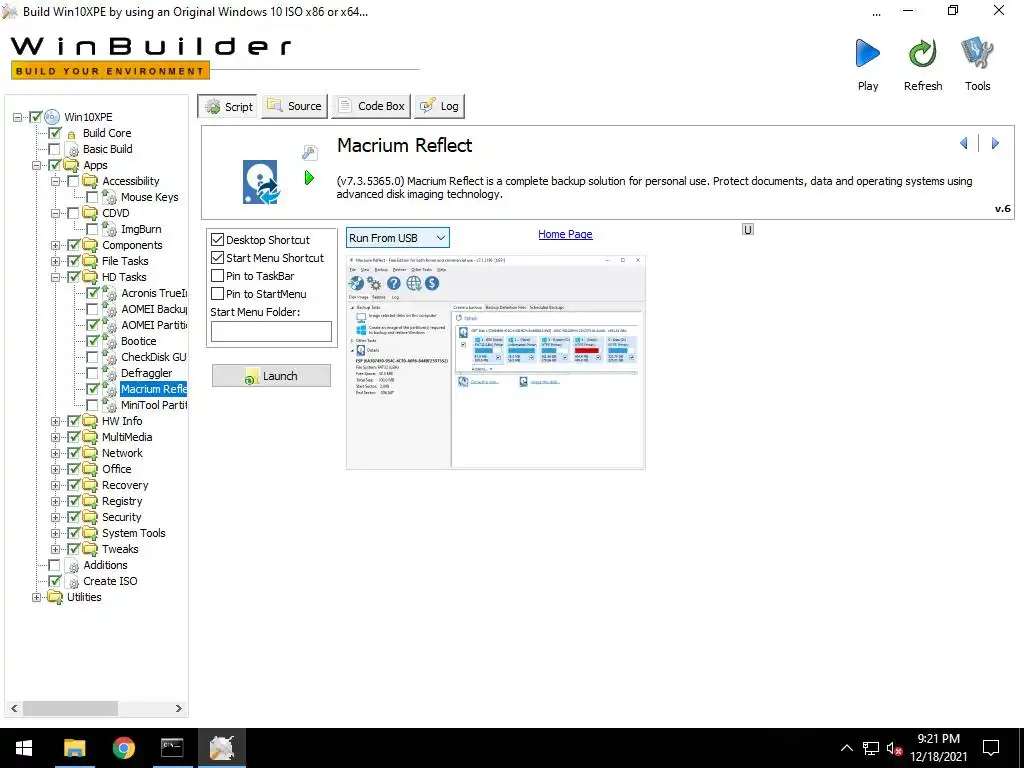
Task: Select the Office tree item
Action: [116, 469]
